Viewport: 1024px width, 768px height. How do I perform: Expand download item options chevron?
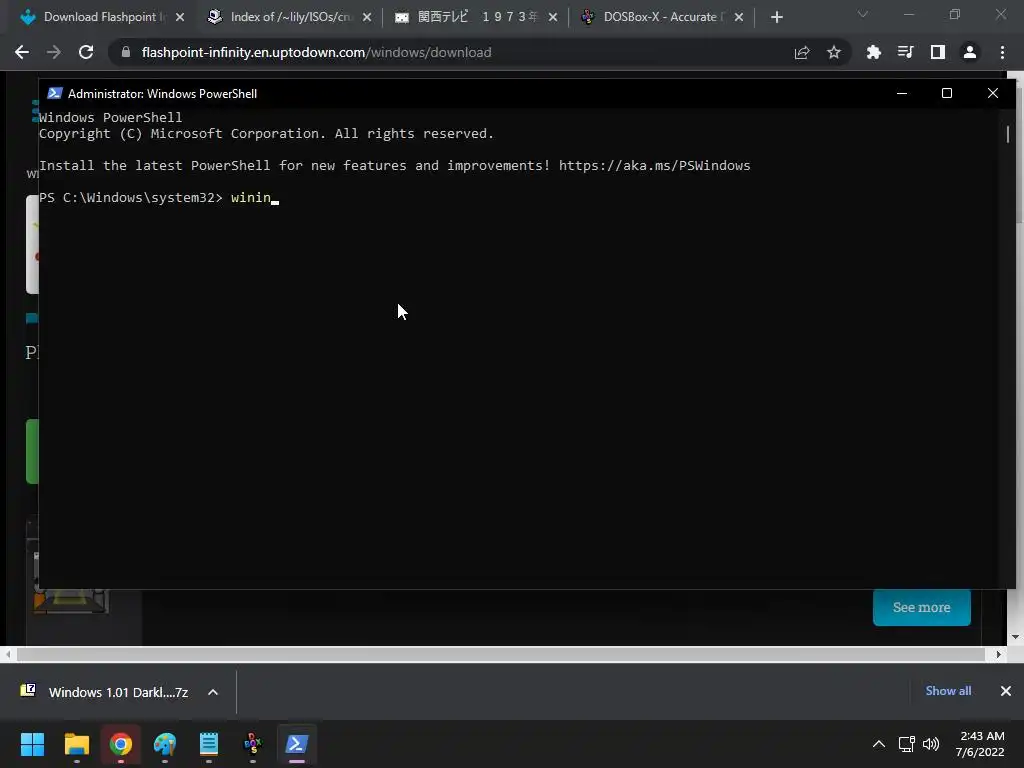pos(213,692)
